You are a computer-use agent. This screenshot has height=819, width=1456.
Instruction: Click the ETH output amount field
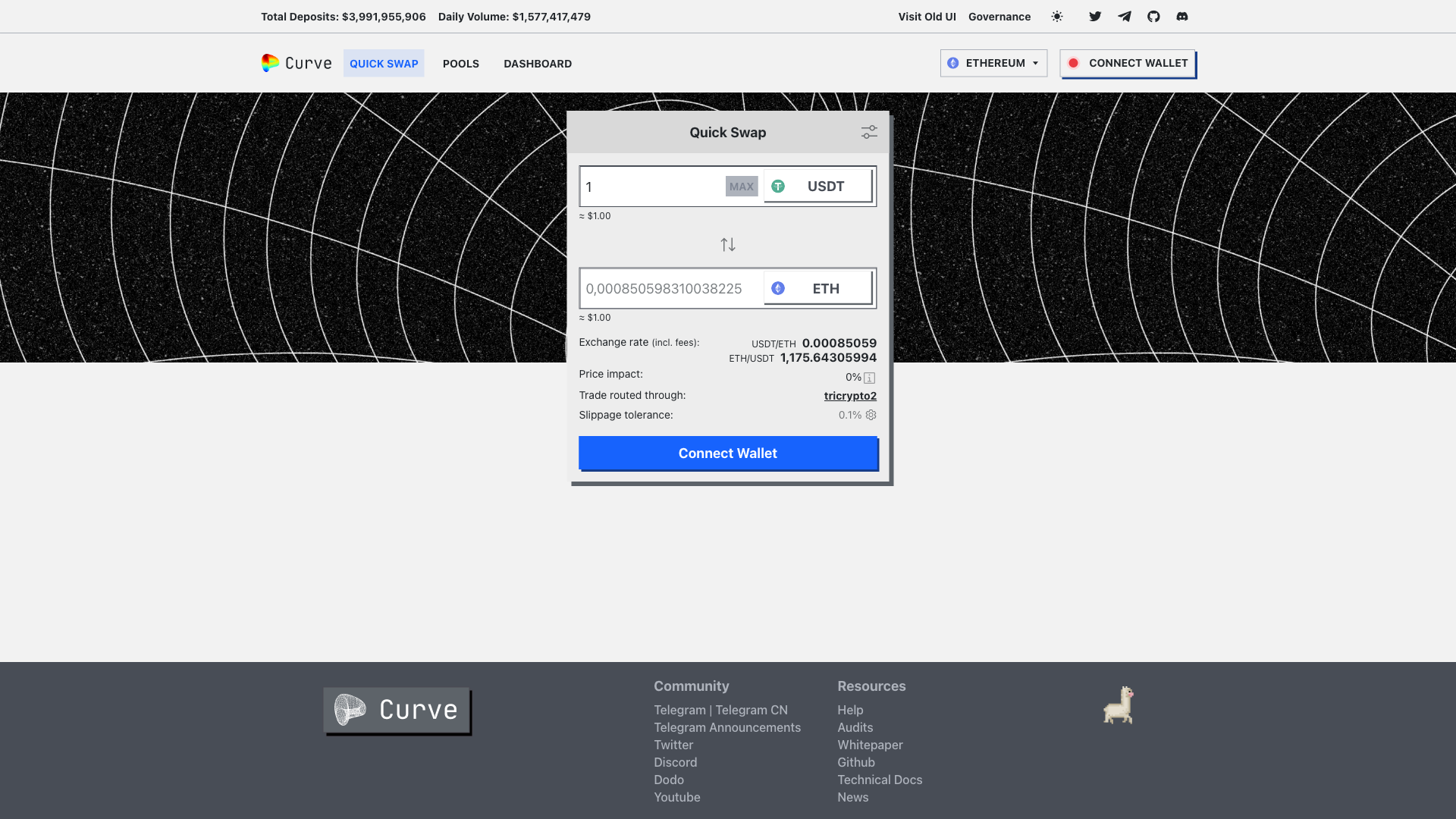pos(672,288)
